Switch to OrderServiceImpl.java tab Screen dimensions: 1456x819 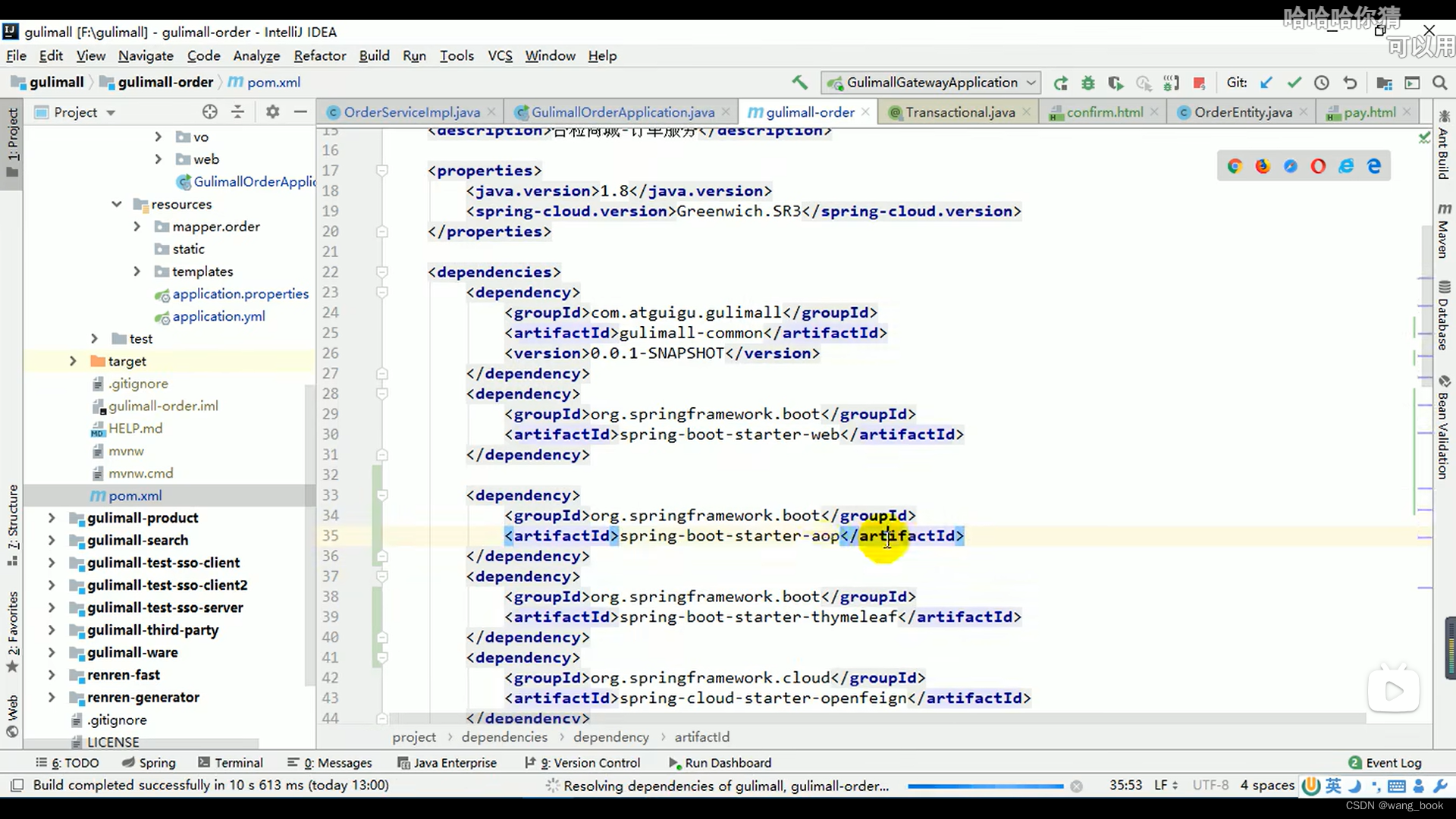pos(412,112)
